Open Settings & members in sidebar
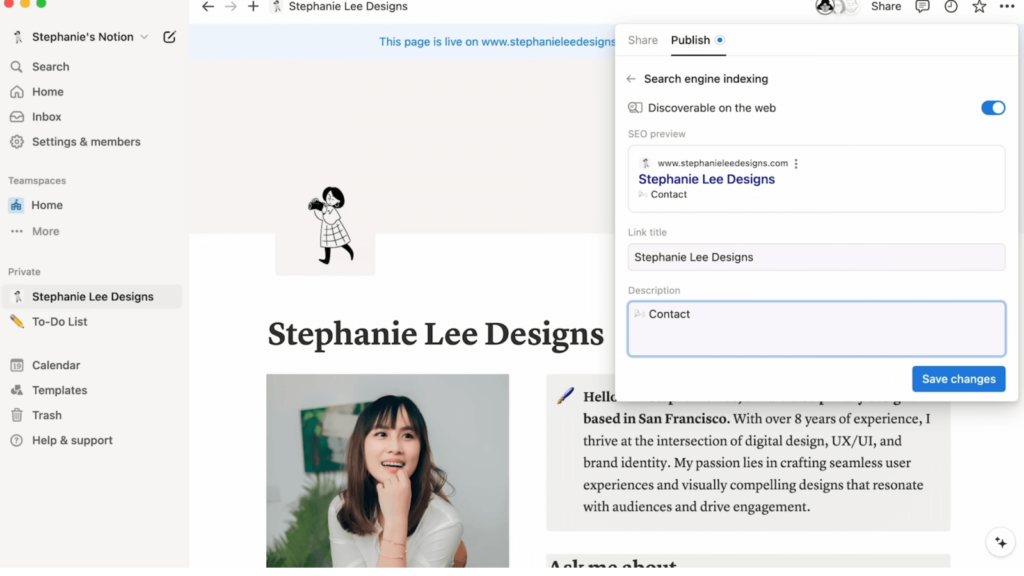The width and height of the screenshot is (1024, 576). [86, 142]
